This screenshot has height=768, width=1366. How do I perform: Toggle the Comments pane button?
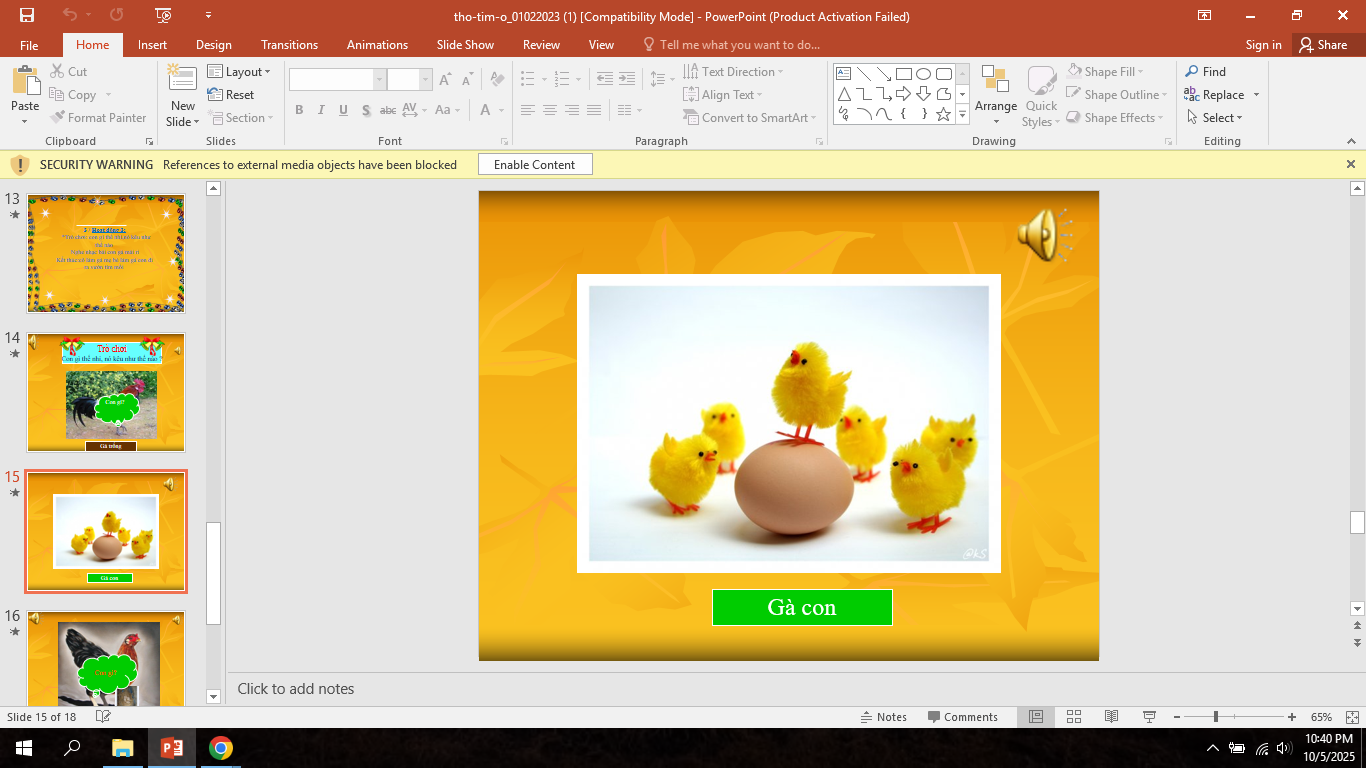point(962,717)
